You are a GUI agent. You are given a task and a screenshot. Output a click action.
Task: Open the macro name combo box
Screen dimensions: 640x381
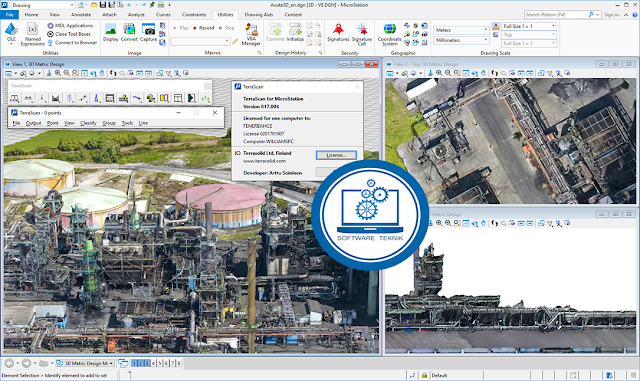(x=200, y=41)
